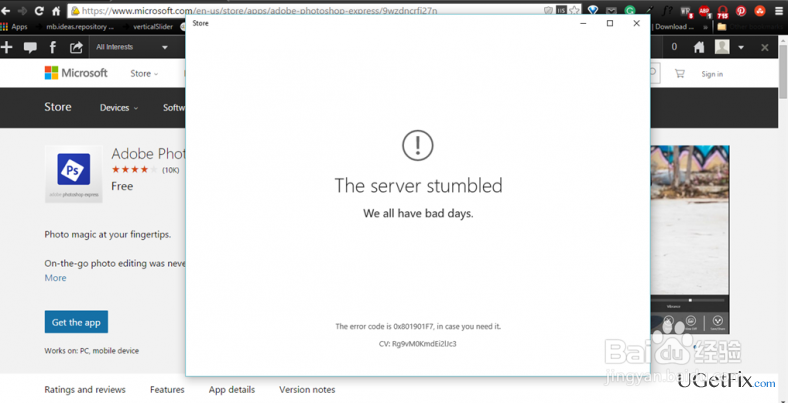Open the green Grammarly extension icon
The width and height of the screenshot is (788, 404).
pos(630,11)
